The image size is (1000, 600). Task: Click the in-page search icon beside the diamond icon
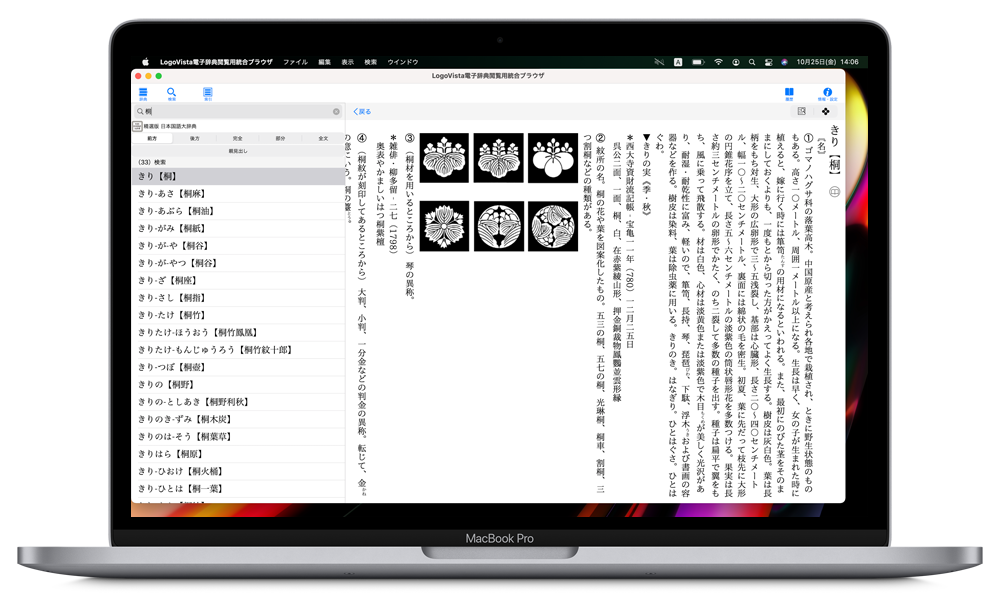click(x=802, y=111)
